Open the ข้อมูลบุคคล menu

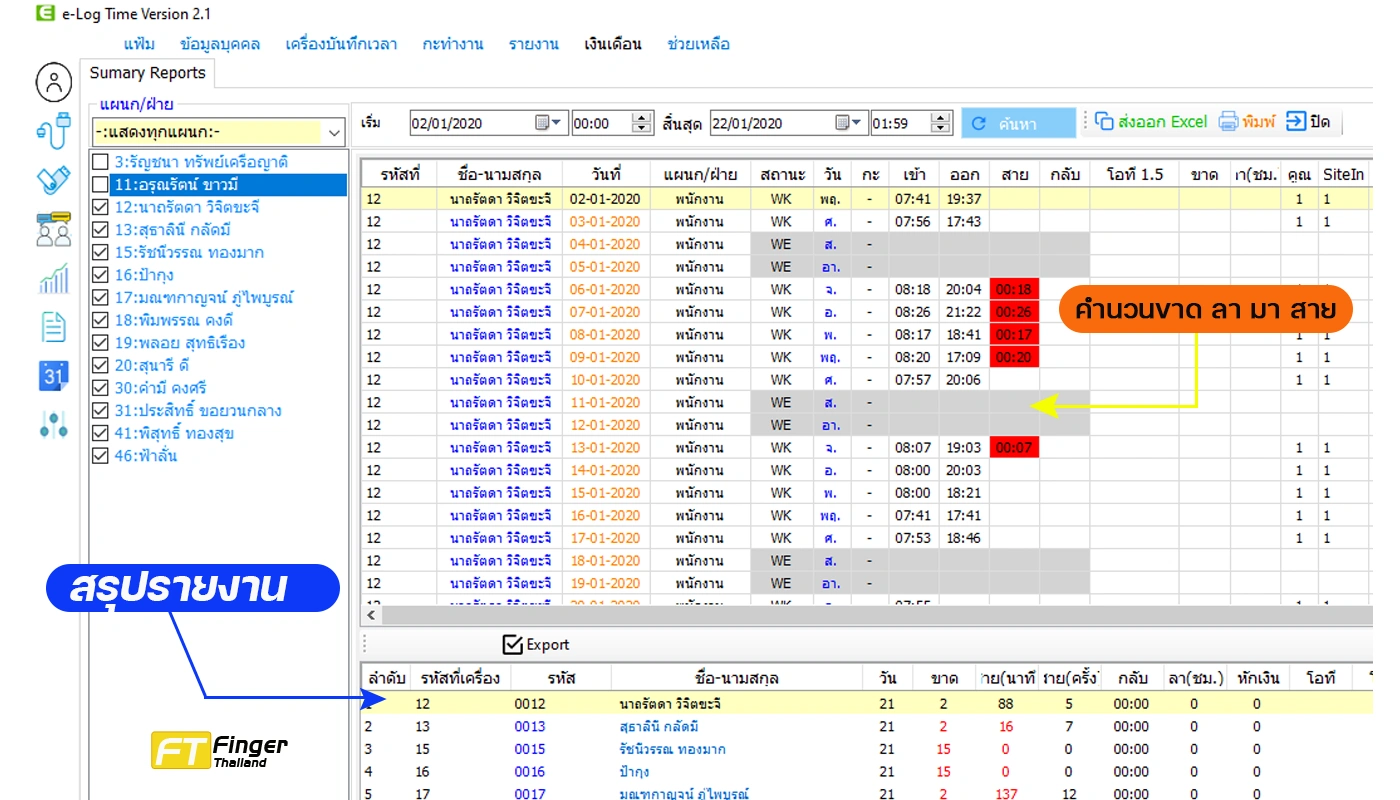point(220,44)
